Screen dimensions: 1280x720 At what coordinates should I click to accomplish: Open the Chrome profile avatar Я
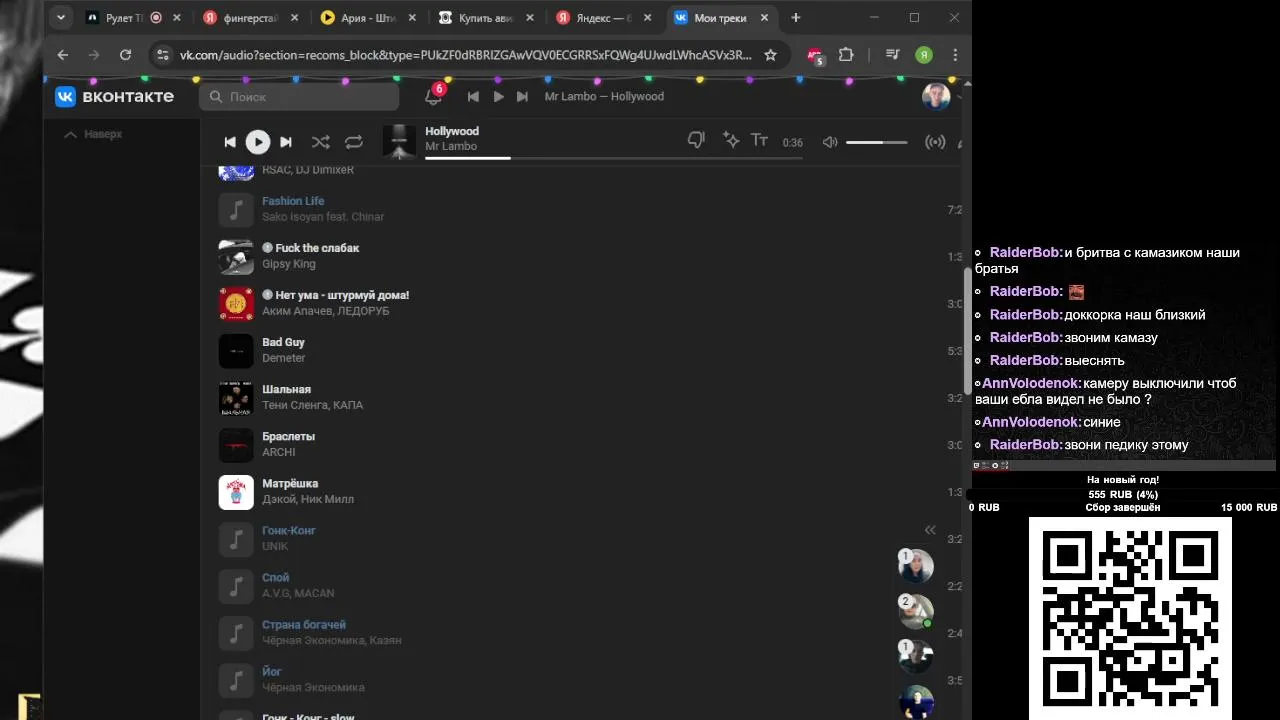pos(924,55)
